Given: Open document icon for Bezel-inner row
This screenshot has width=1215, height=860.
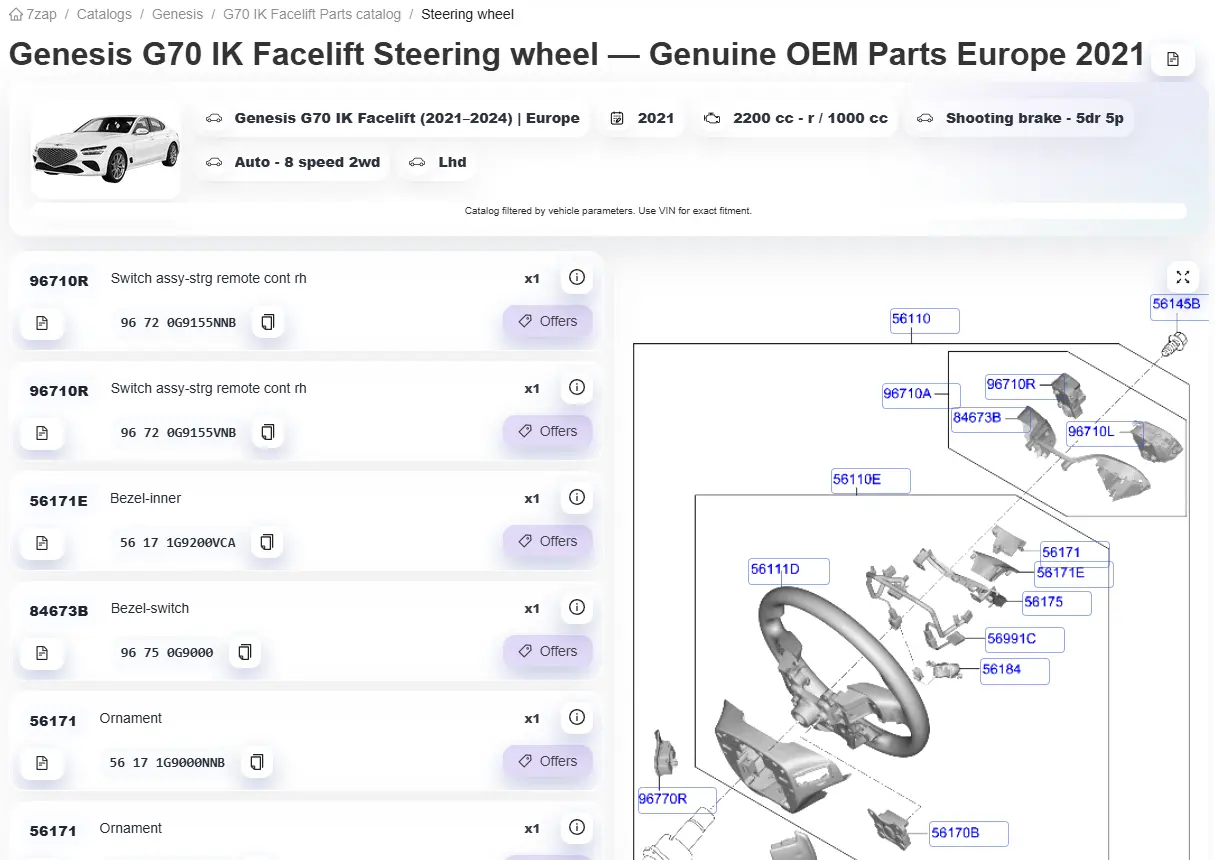Looking at the screenshot, I should tap(42, 543).
